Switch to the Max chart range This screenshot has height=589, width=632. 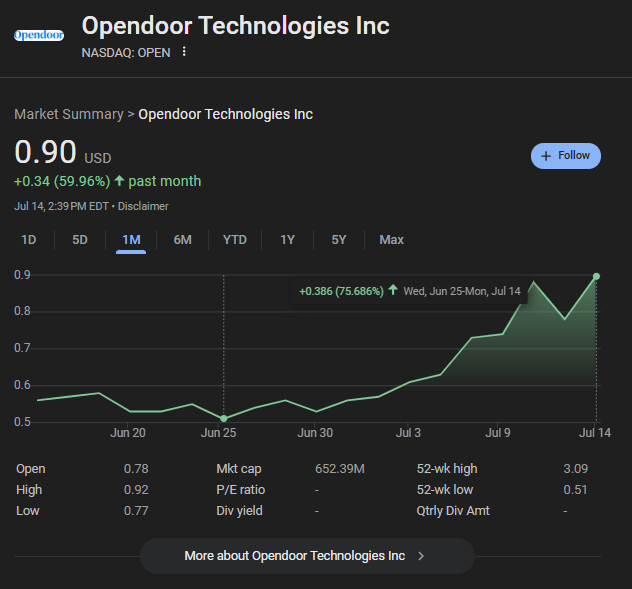point(391,240)
